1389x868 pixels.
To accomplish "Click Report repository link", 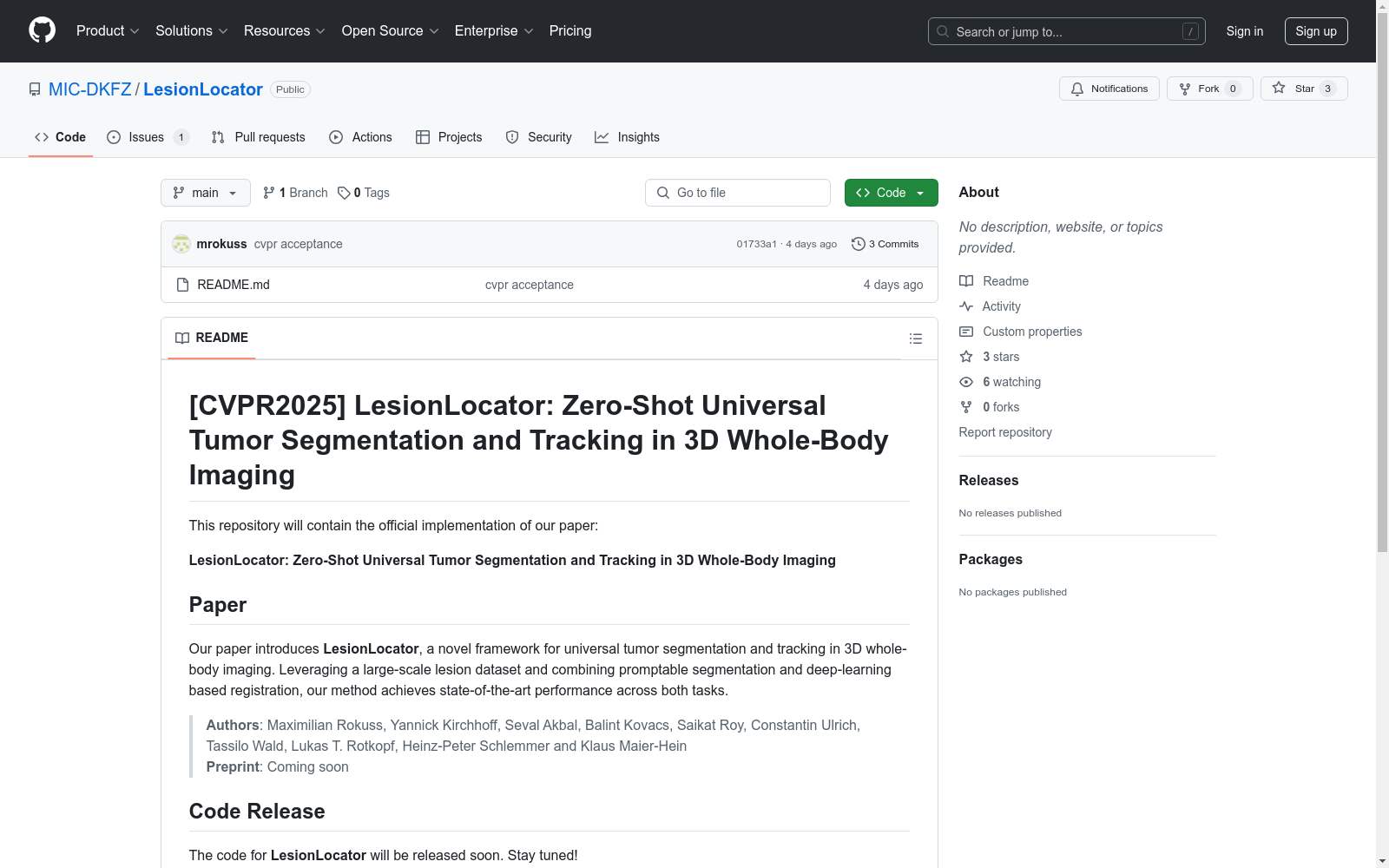I will point(1005,432).
